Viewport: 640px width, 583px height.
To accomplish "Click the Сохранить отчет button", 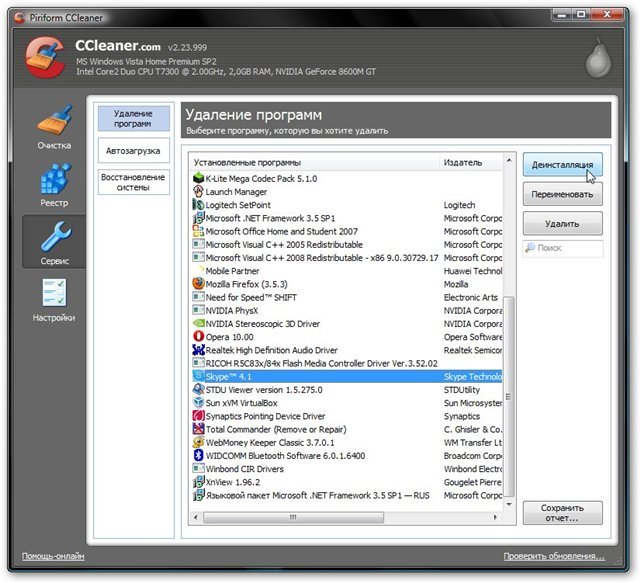I will (562, 513).
